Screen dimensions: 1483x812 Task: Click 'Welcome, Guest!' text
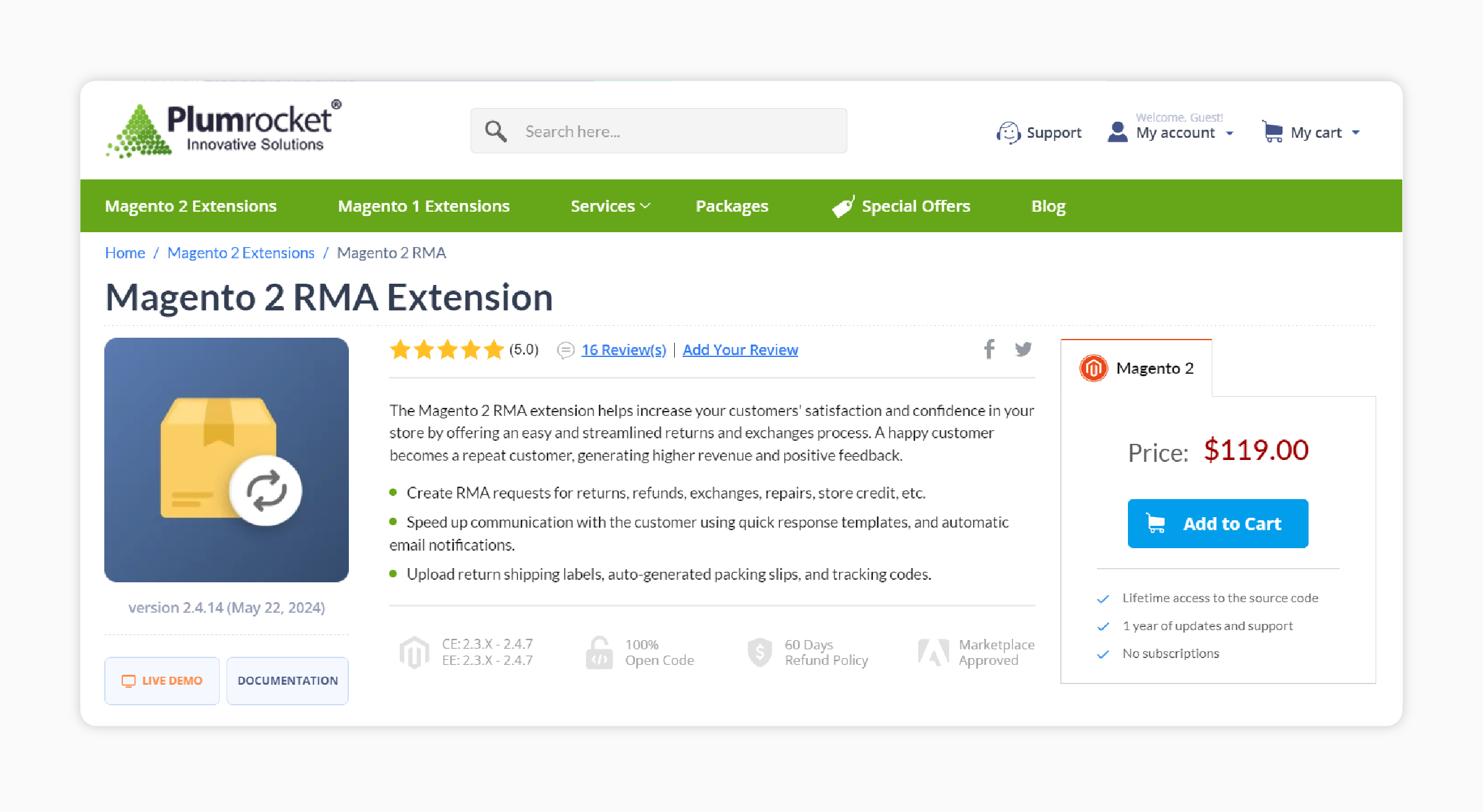(1179, 118)
